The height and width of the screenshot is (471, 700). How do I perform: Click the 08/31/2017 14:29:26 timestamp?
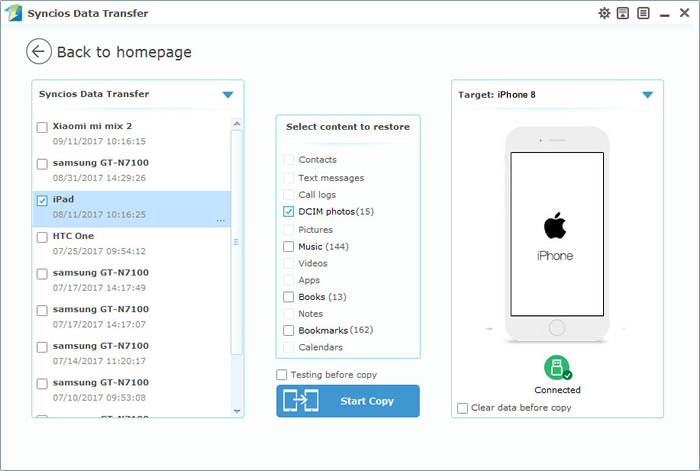99,178
